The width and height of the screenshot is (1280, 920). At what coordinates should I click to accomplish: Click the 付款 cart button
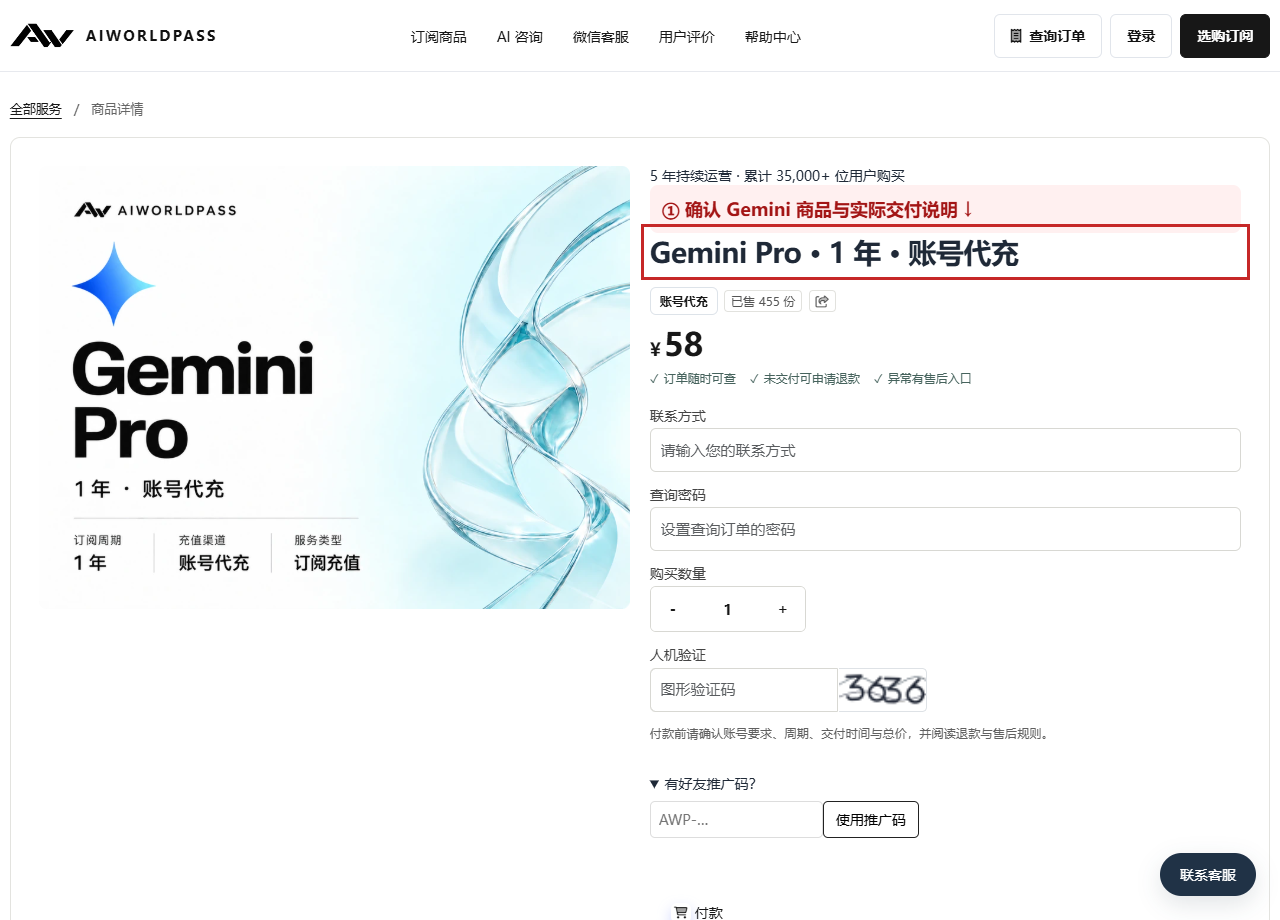pos(698,912)
